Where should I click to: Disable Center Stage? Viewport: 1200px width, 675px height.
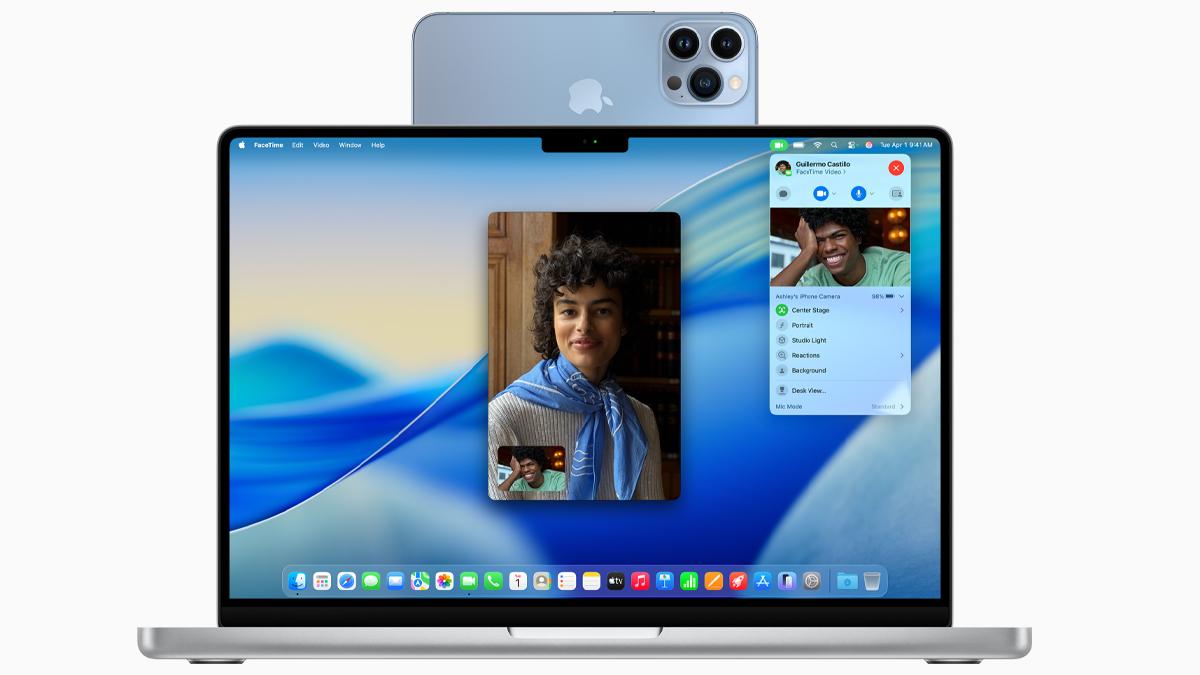point(809,310)
